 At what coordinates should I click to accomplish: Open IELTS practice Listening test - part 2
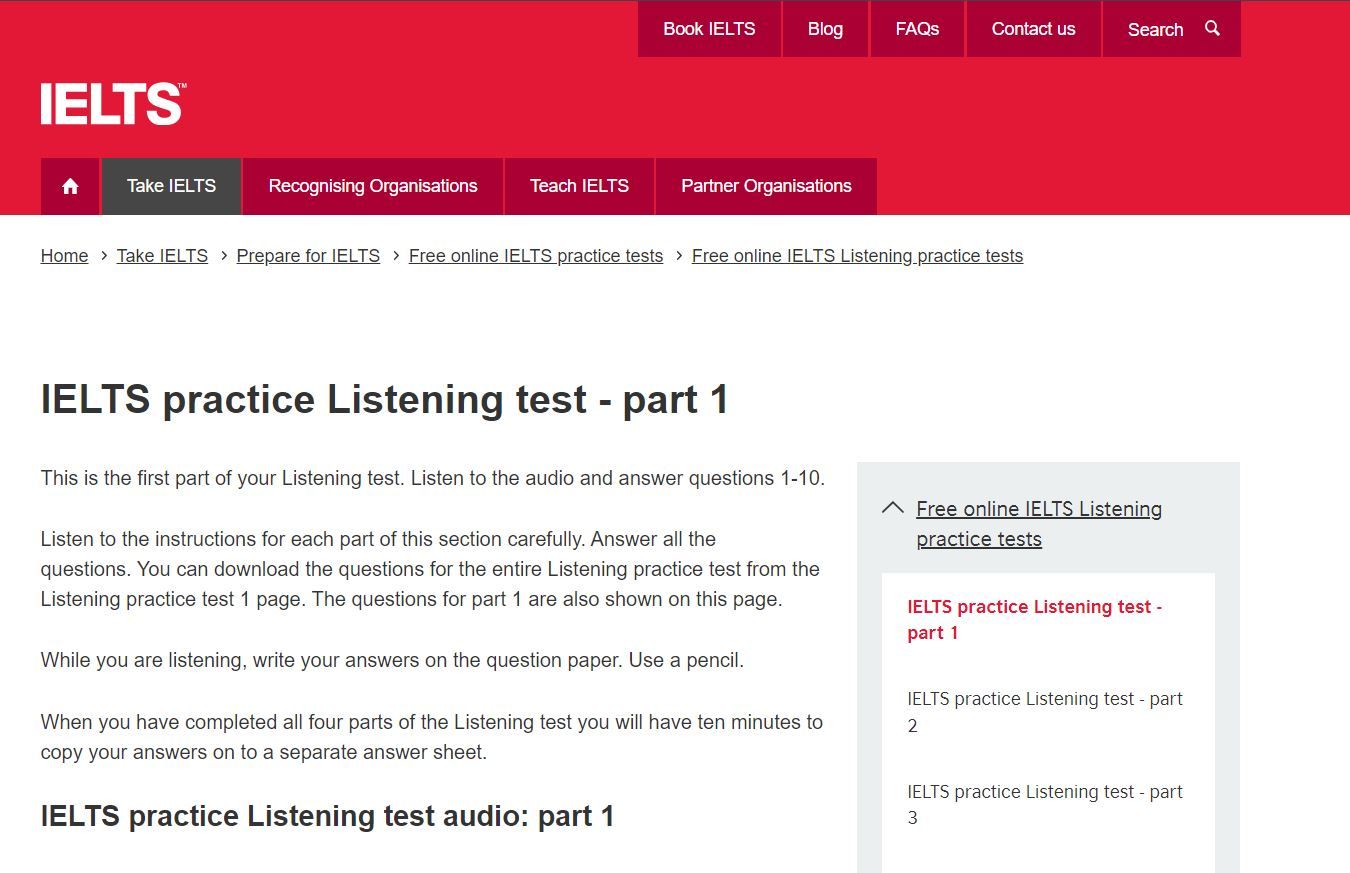point(1045,712)
